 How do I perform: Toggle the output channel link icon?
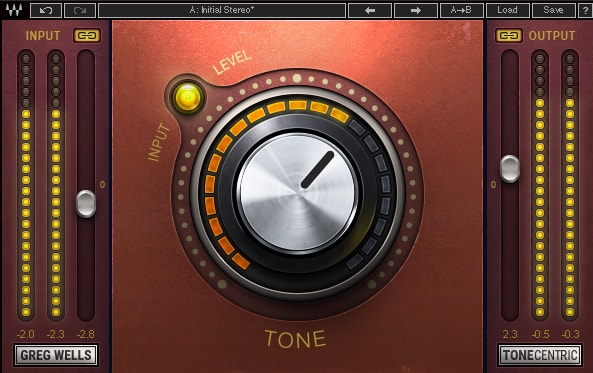click(x=509, y=36)
